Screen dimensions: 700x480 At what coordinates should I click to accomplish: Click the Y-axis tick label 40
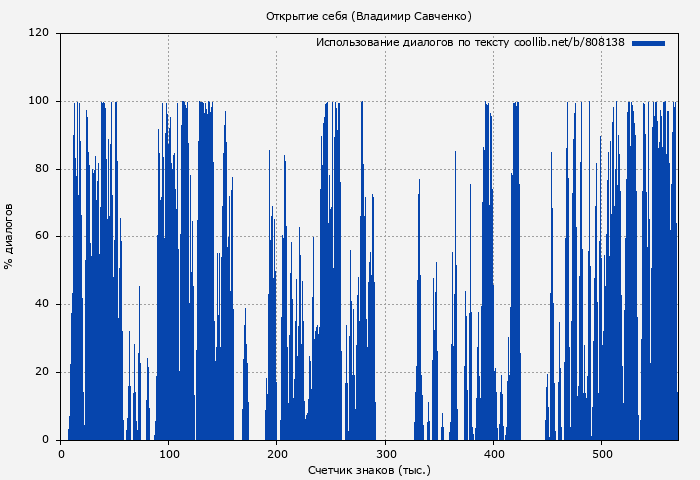click(42, 305)
